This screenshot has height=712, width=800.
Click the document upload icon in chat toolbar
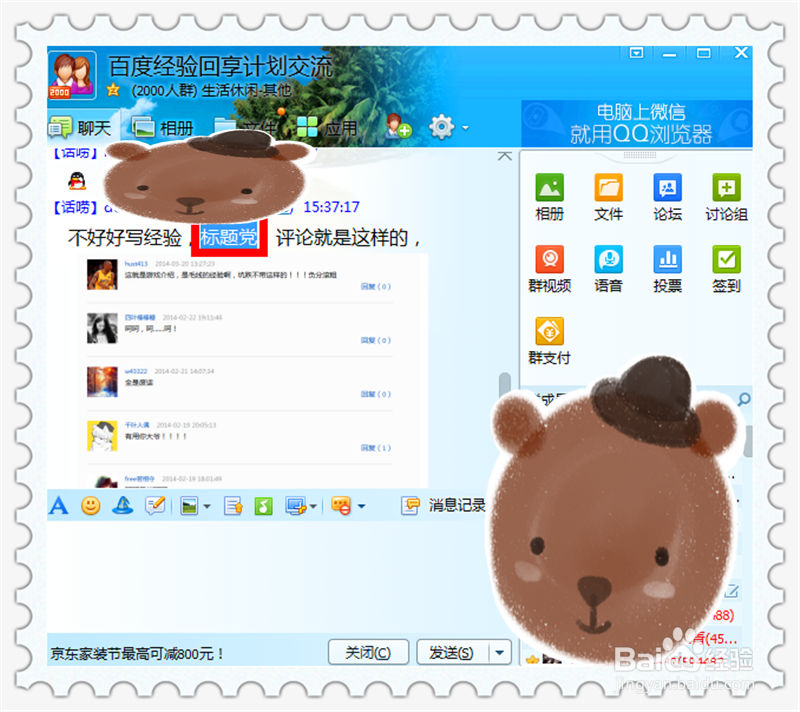point(233,506)
